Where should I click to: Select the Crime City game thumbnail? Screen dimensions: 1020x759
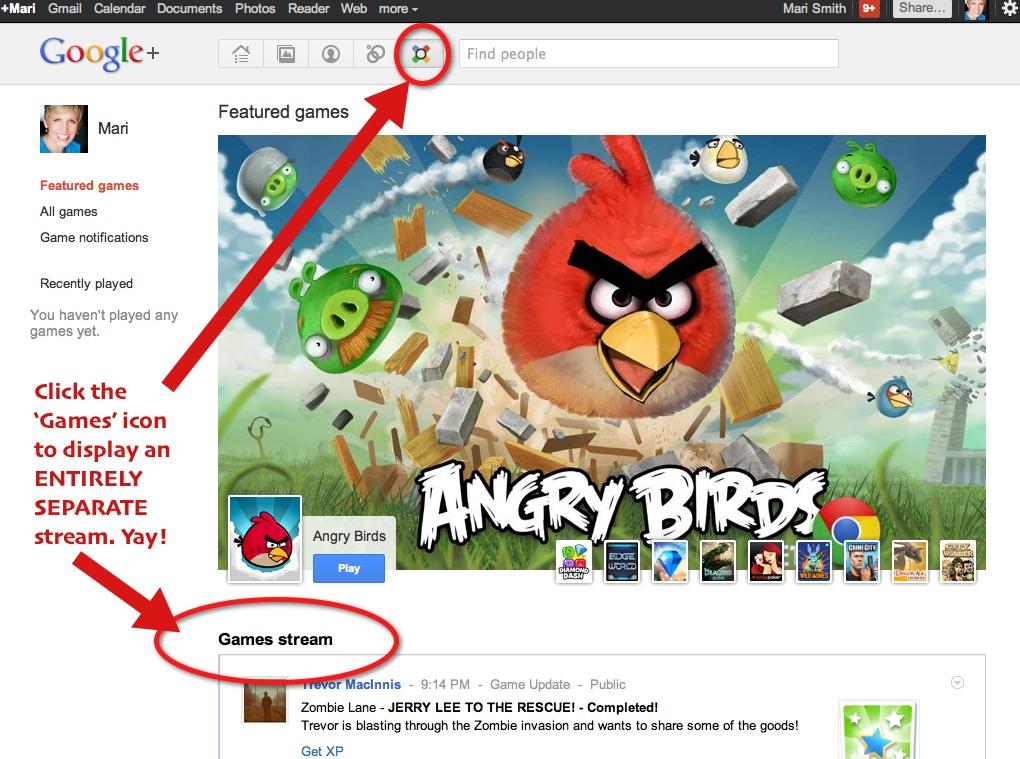(862, 561)
